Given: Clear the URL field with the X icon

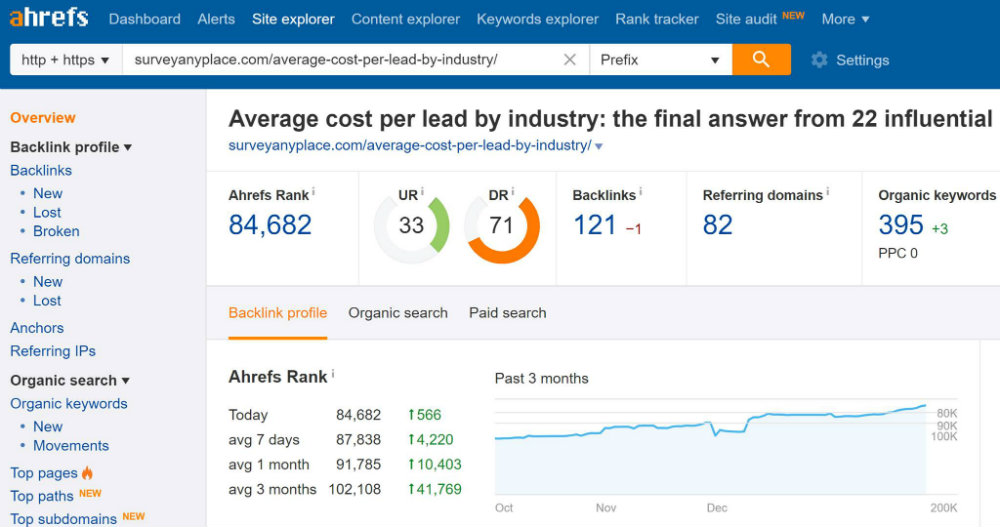Looking at the screenshot, I should [x=570, y=59].
